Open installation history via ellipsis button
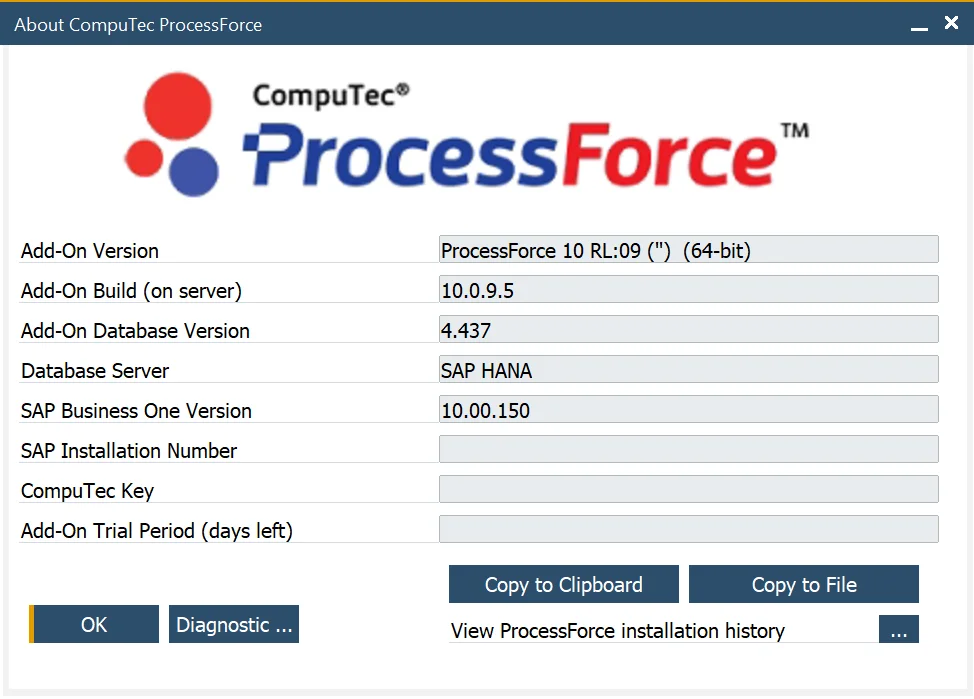974x699 pixels. coord(898,630)
